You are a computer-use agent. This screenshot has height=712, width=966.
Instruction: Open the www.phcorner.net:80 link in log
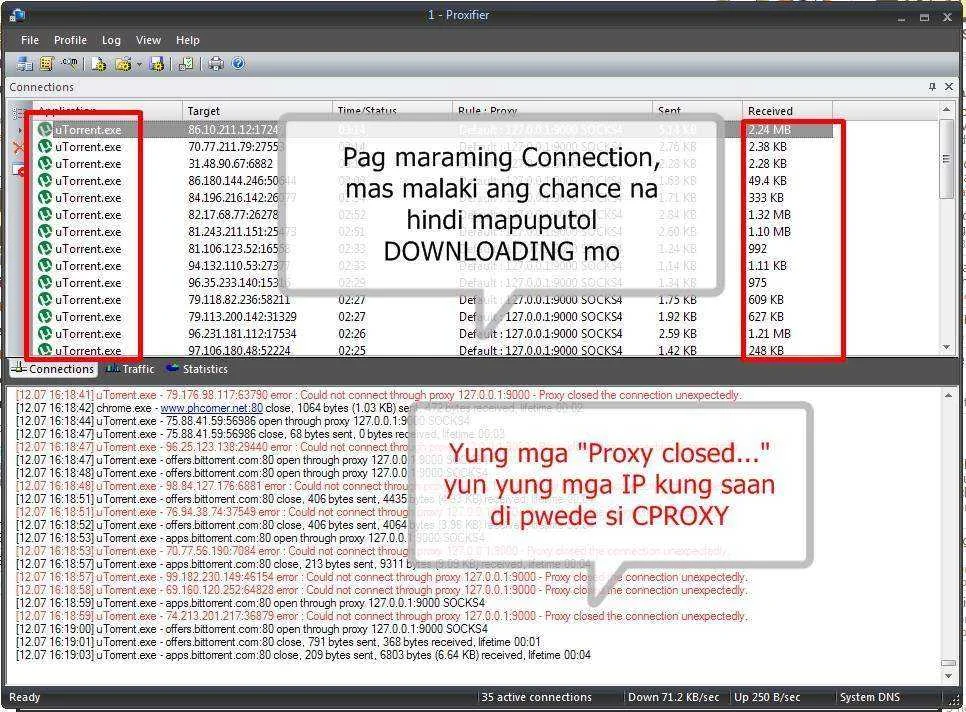click(x=211, y=408)
